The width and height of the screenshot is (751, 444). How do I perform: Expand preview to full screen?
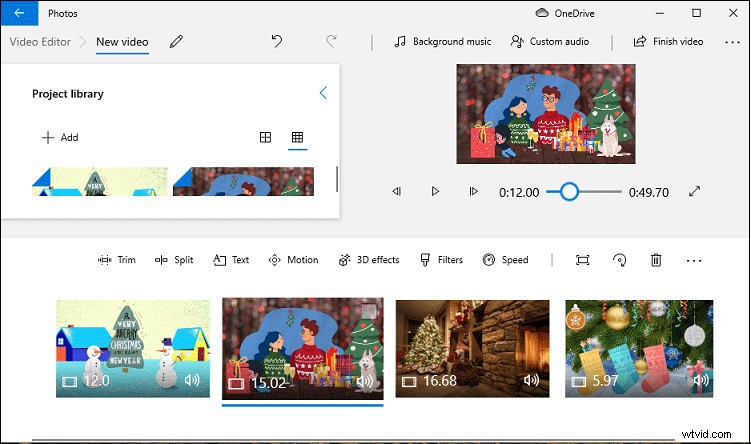click(x=694, y=192)
